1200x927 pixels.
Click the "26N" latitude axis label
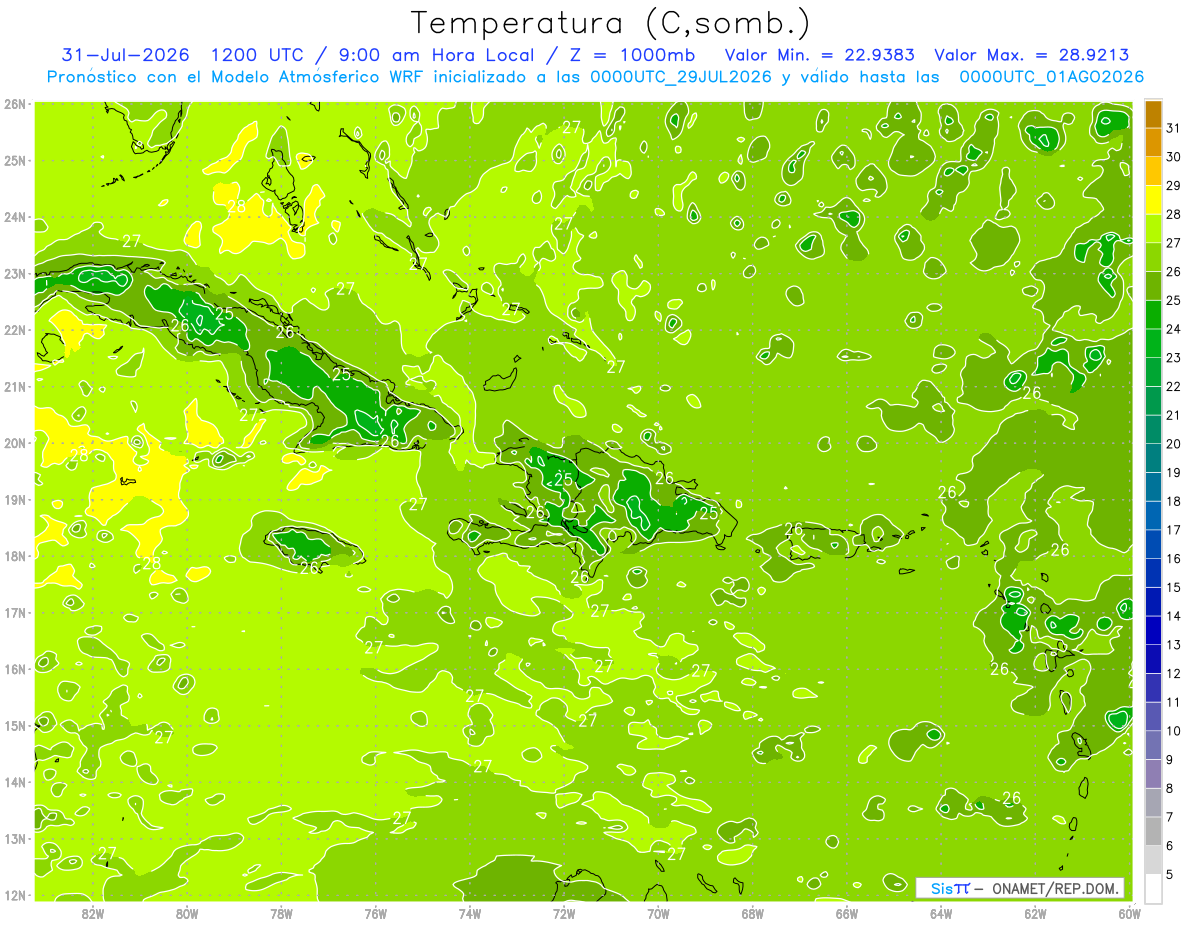pos(15,104)
